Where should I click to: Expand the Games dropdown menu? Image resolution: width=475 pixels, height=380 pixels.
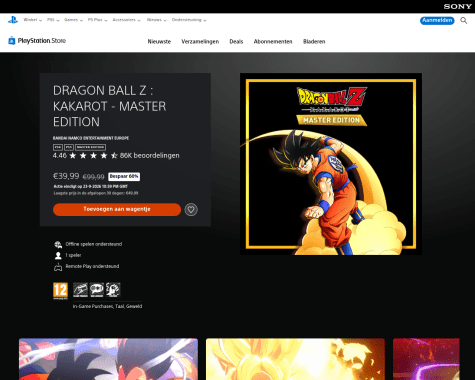[x=73, y=20]
